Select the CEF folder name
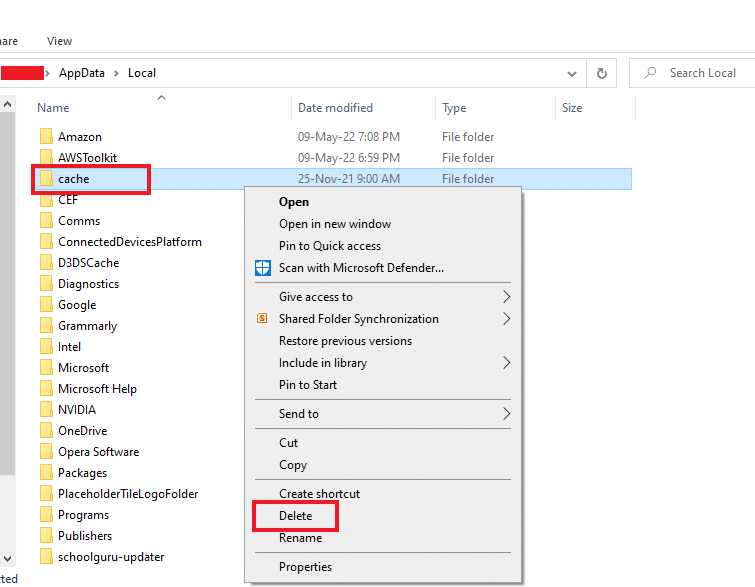The width and height of the screenshot is (755, 587). 68,200
